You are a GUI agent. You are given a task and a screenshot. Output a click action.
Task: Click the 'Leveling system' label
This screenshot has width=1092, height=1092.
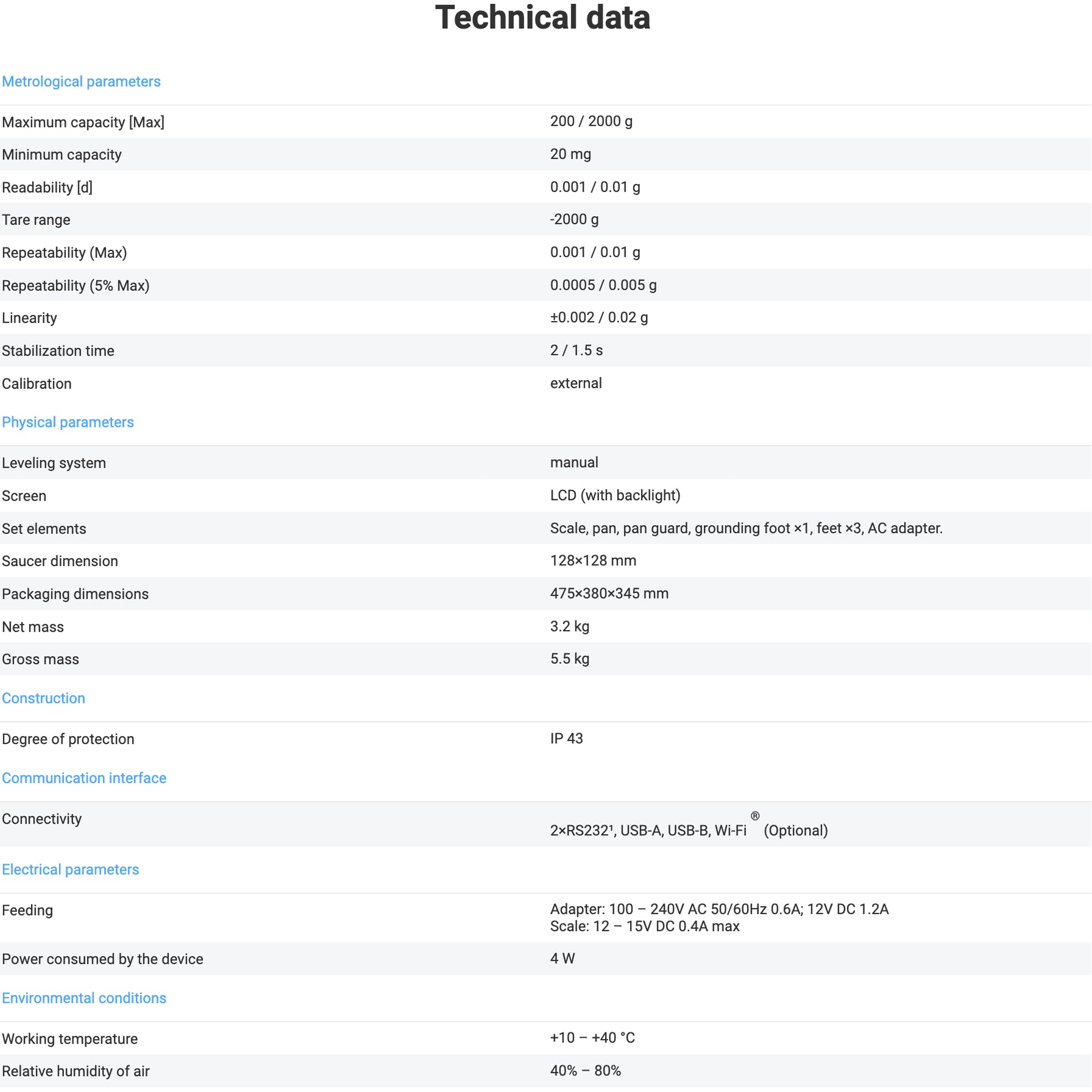coord(54,463)
